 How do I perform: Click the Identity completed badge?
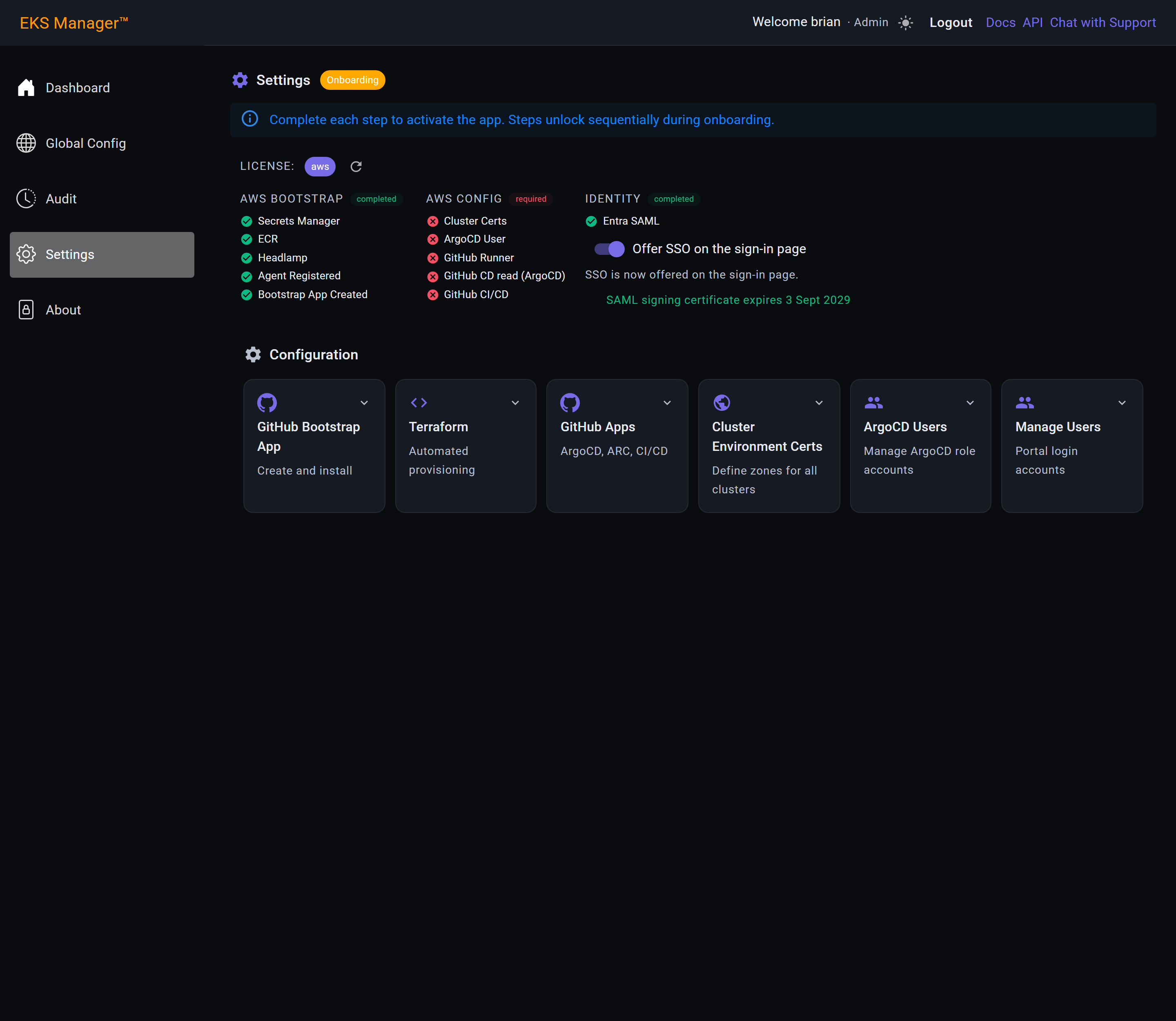[673, 199]
